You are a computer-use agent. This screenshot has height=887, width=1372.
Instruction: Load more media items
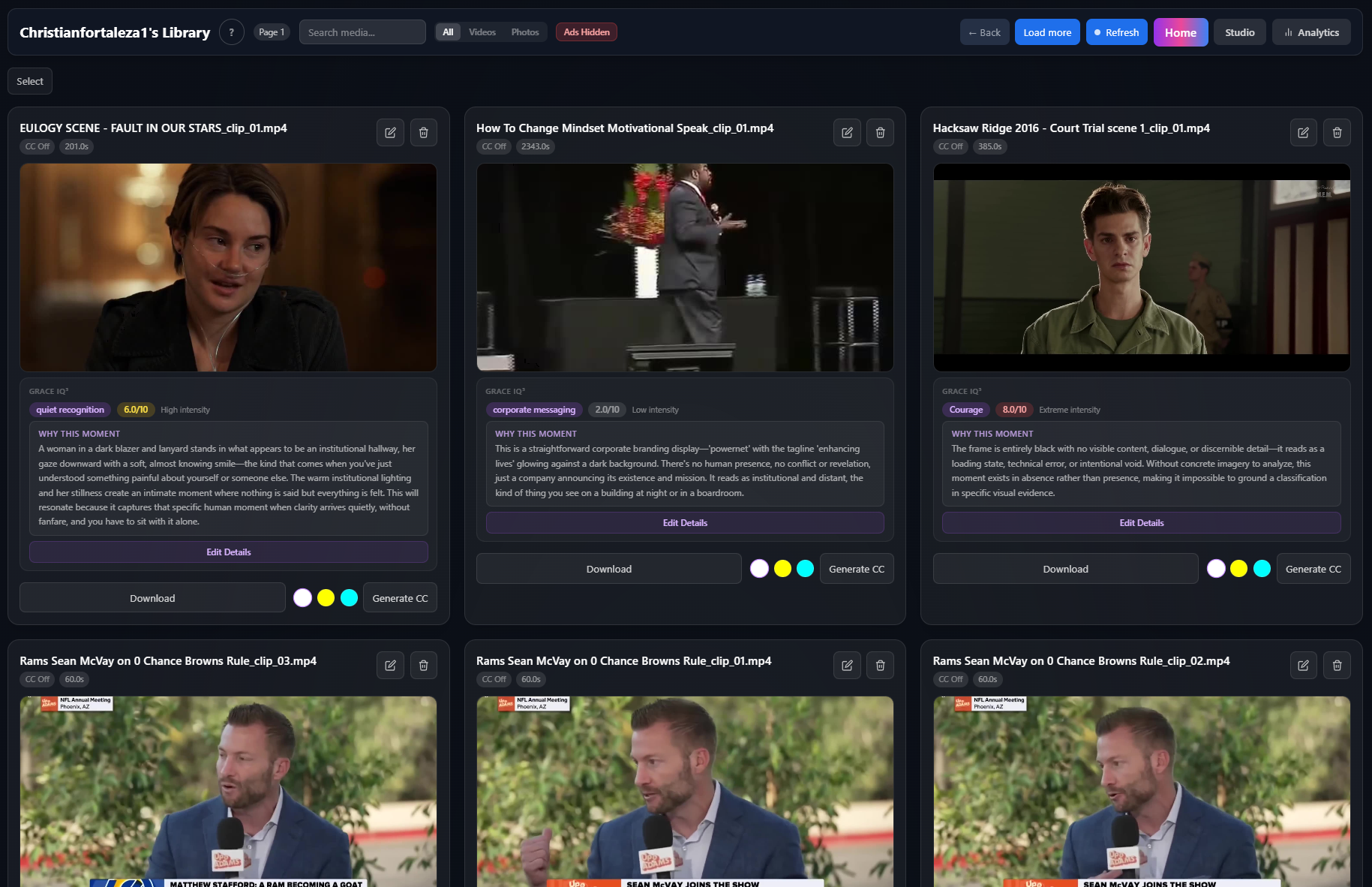(1047, 32)
